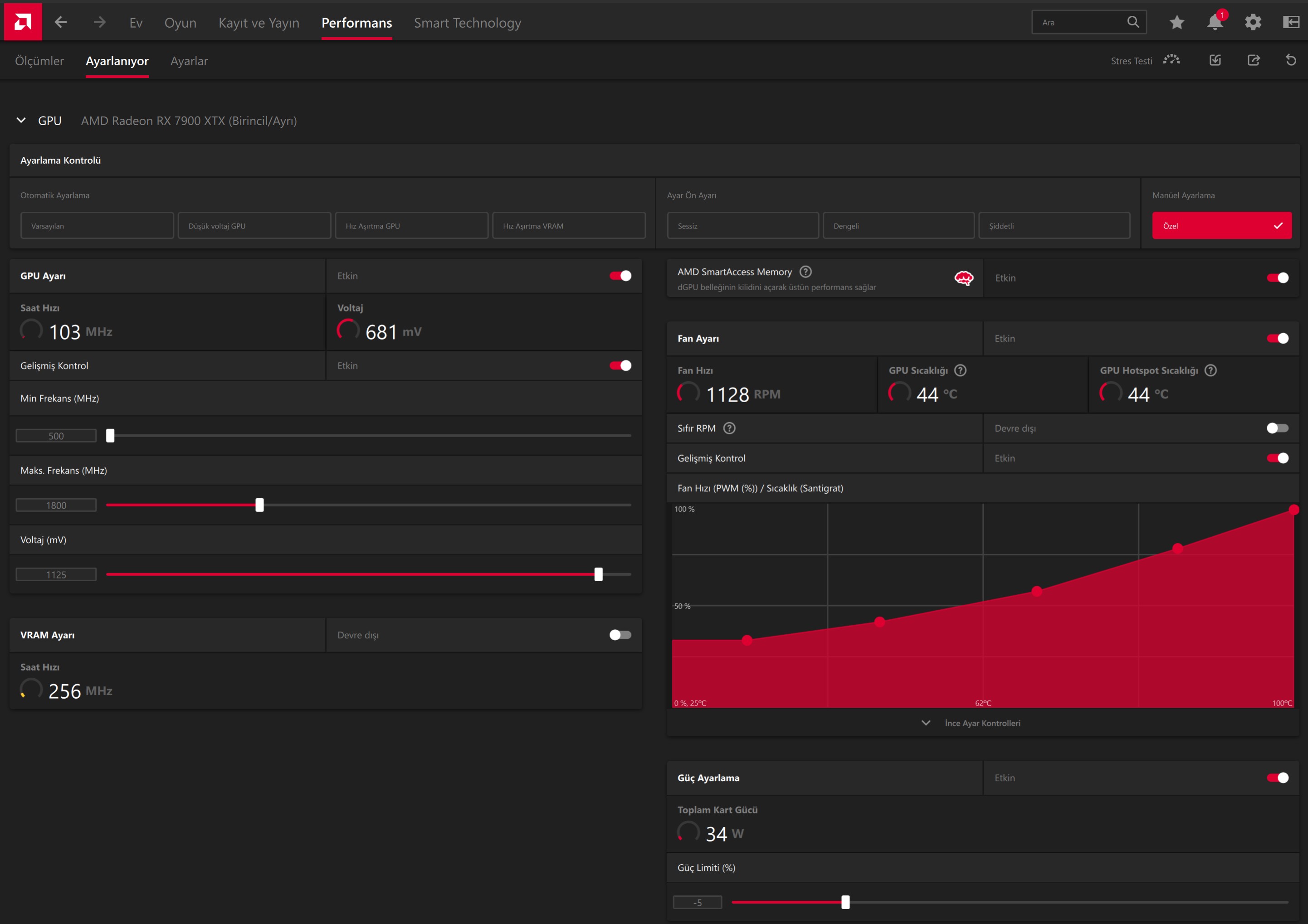Open GPU Hotspot Sıcaklığı help icon
The height and width of the screenshot is (924, 1308).
1210,370
